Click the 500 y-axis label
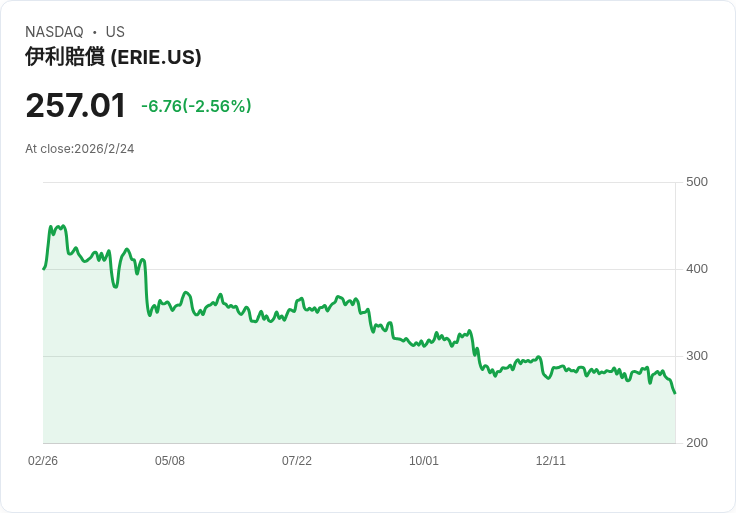This screenshot has height=513, width=736. pos(697,182)
